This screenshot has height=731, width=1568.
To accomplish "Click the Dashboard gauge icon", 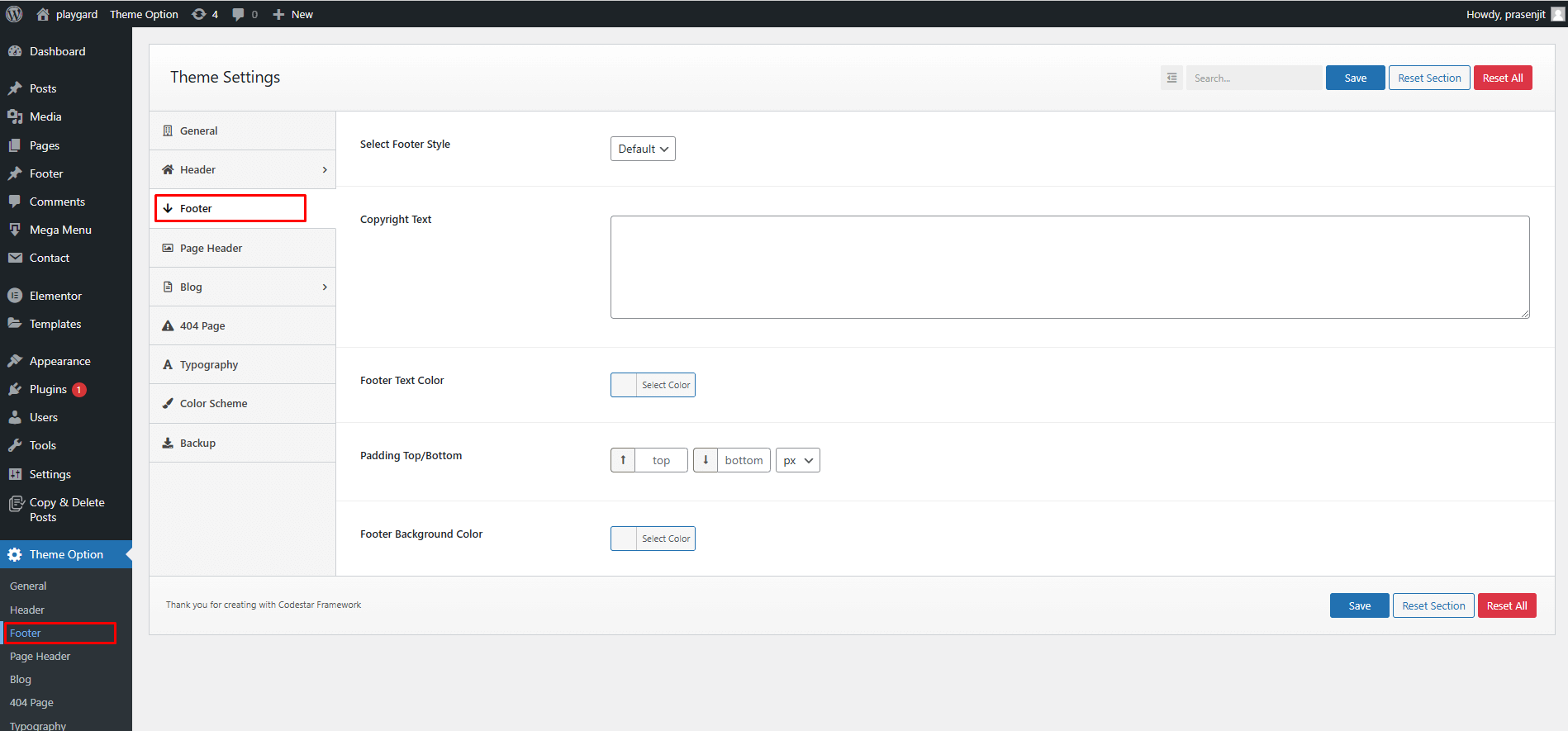I will coord(15,51).
